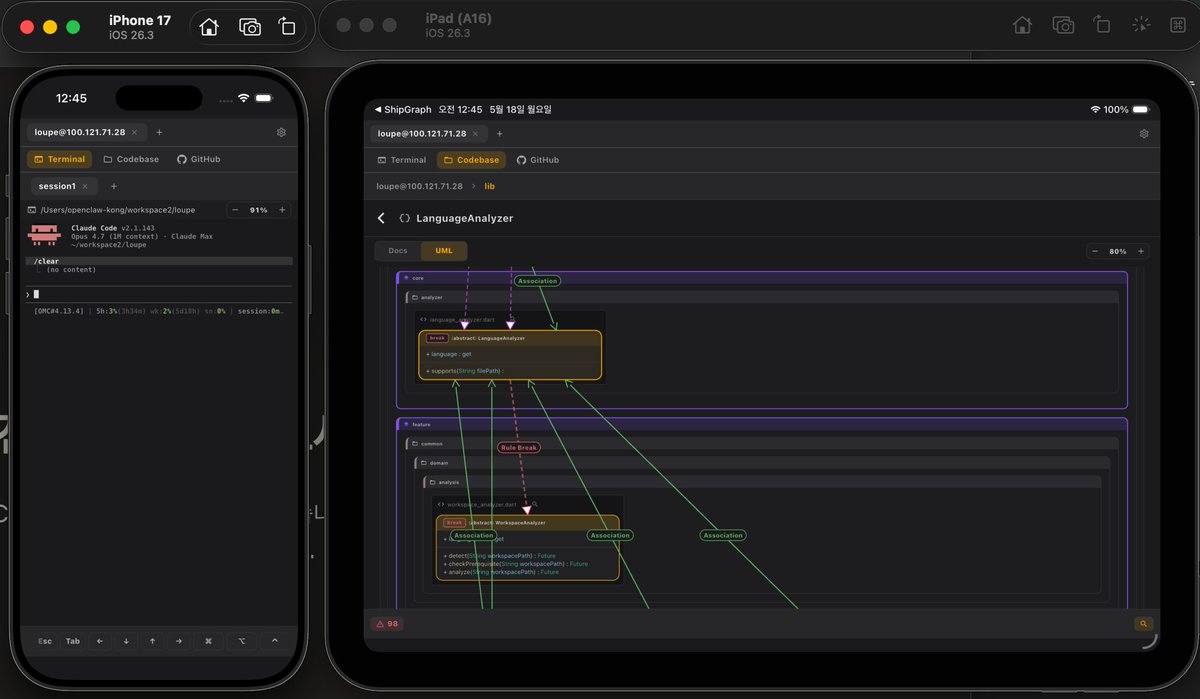
Task: Increase terminal zoom above 91% on iPhone
Action: [282, 210]
